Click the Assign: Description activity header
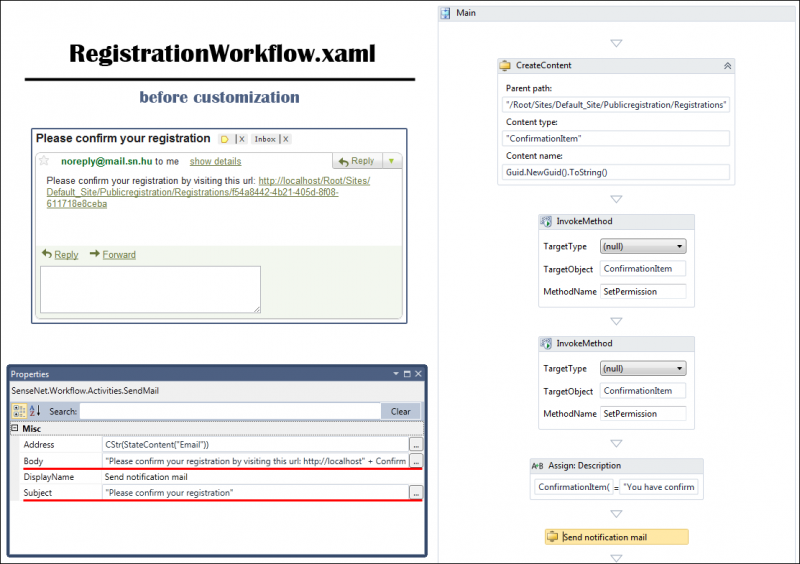The width and height of the screenshot is (800, 564). click(x=616, y=465)
